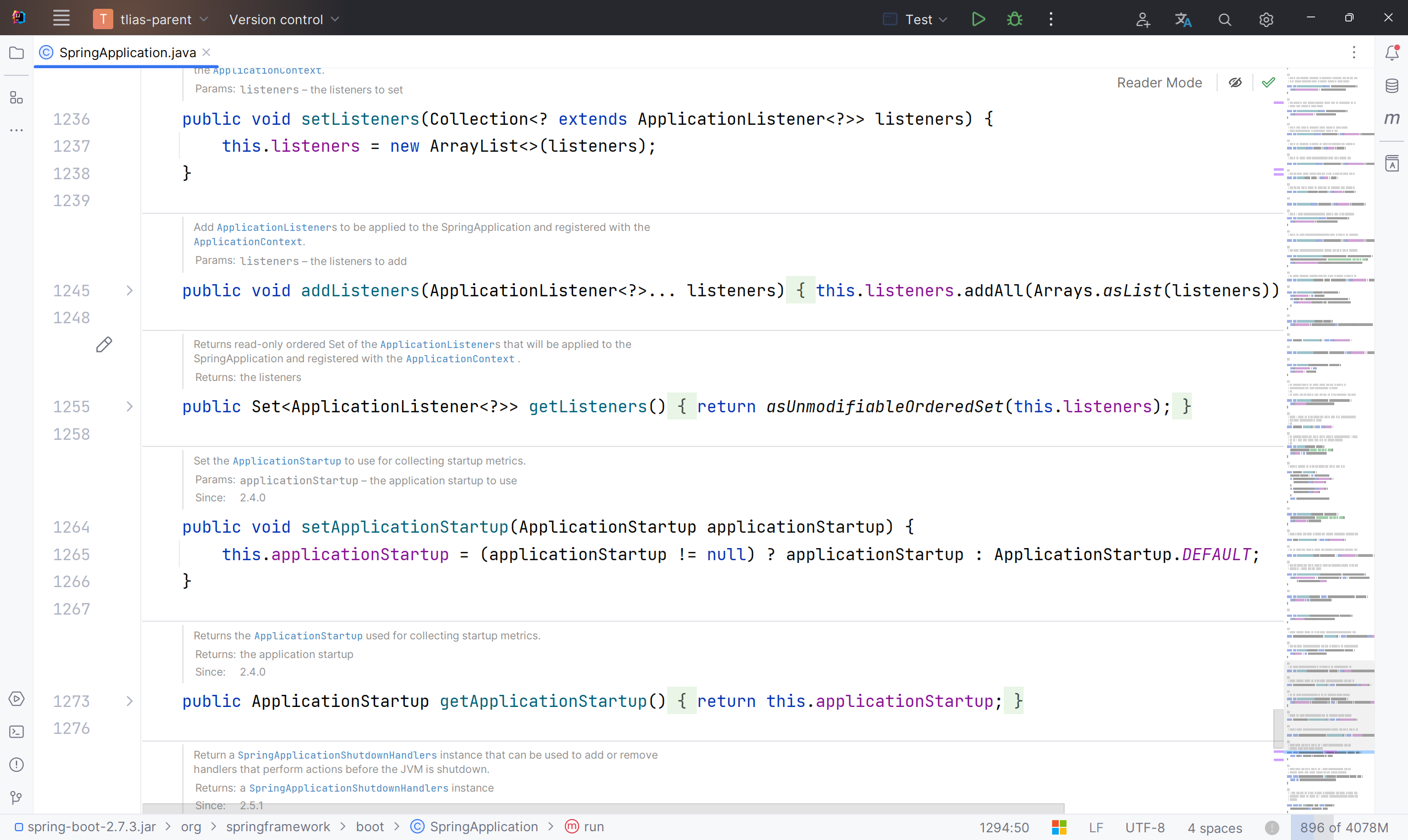Open the Problems tool window
The height and width of the screenshot is (840, 1408).
17,765
